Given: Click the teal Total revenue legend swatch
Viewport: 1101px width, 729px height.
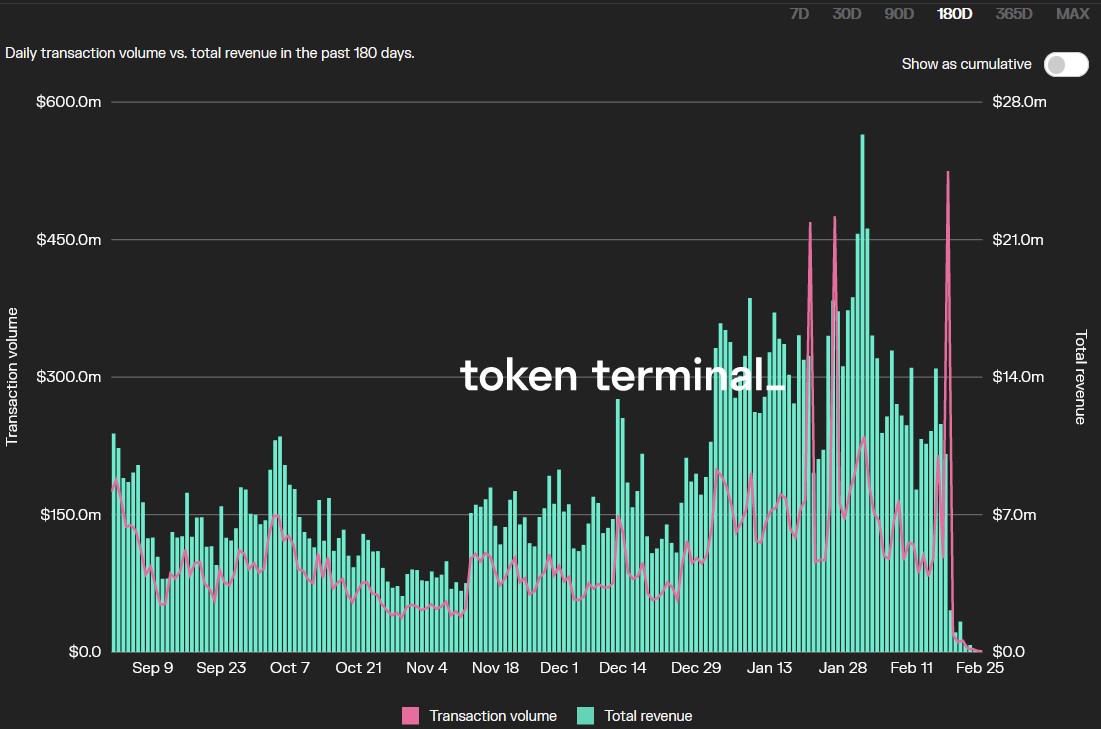Looking at the screenshot, I should click(x=585, y=715).
